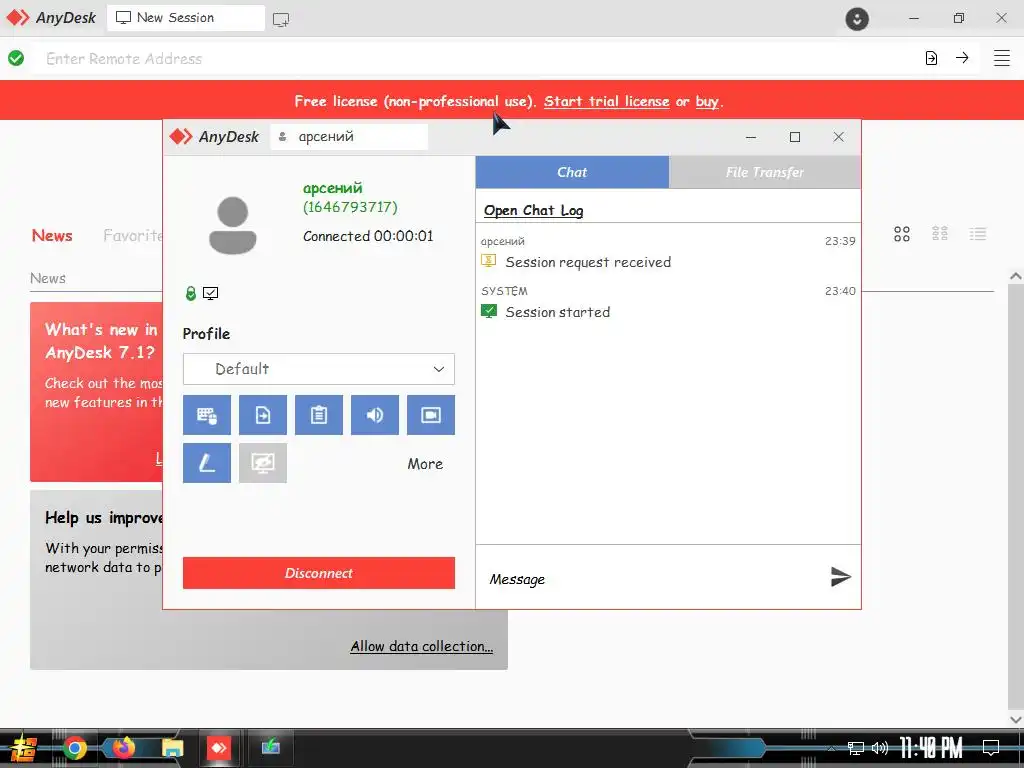This screenshot has height=768, width=1024.
Task: Open Windows Start menu
Action: (x=23, y=748)
